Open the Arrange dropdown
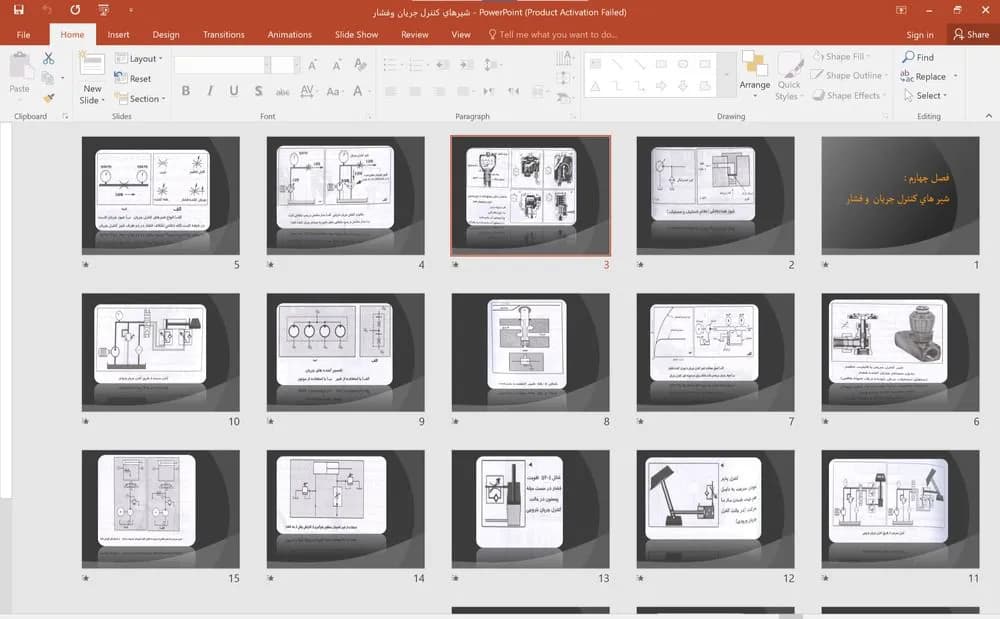 pyautogui.click(x=754, y=76)
